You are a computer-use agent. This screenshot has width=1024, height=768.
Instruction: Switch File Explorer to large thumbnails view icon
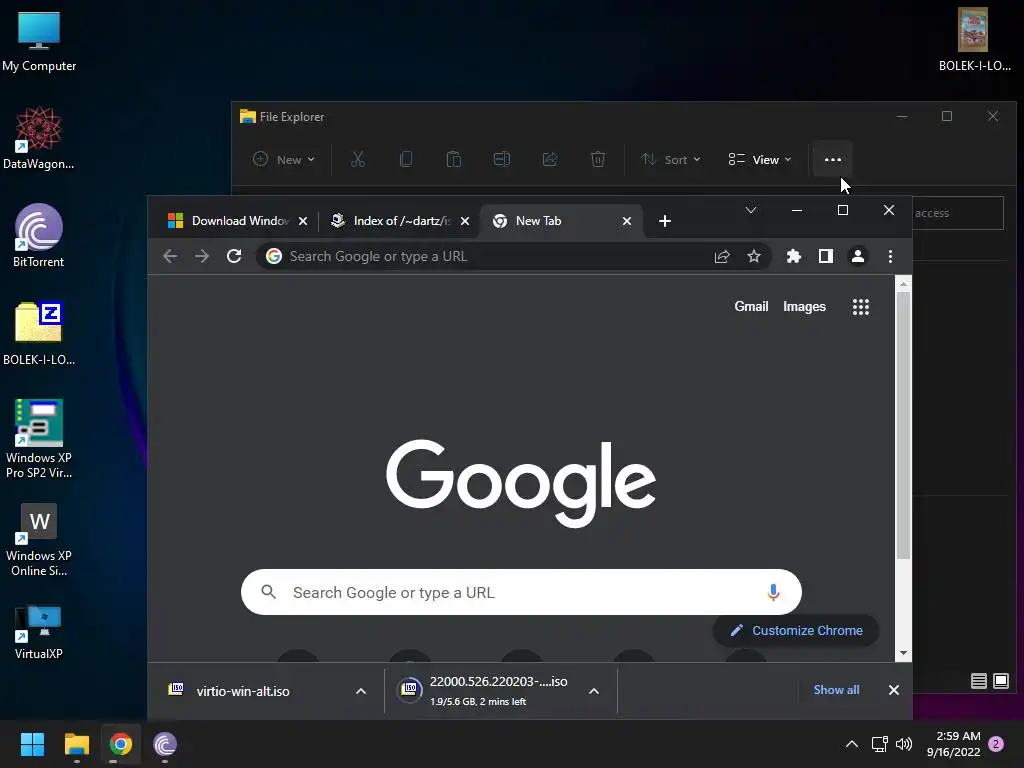[1000, 681]
